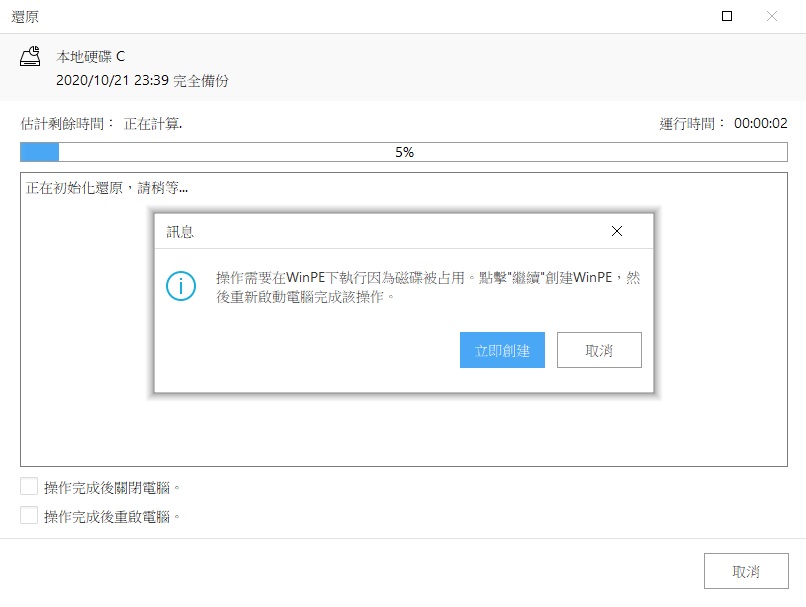Click the 正在計算. remaining time value
806x607 pixels.
pyautogui.click(x=153, y=124)
